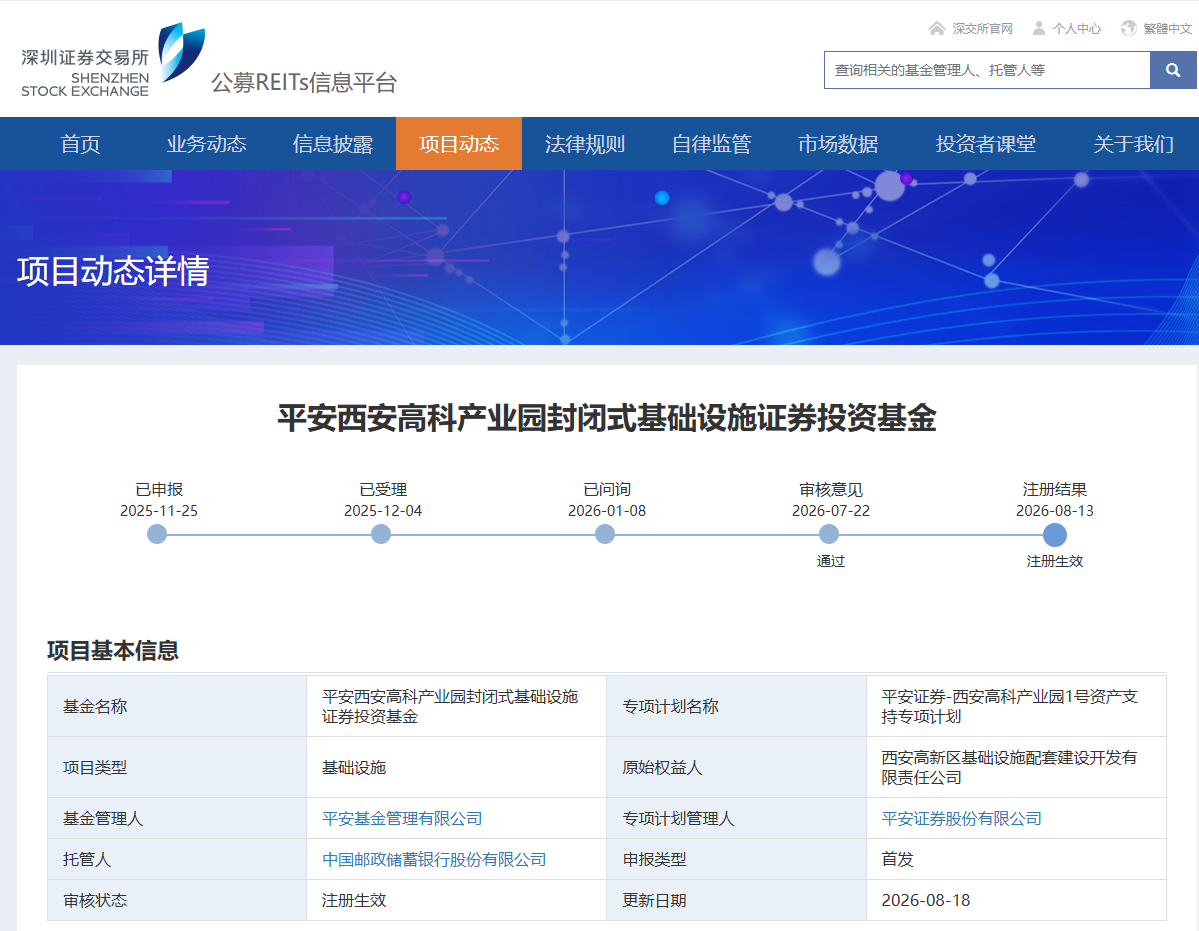The image size is (1199, 931).
Task: Click the date 2026-01-08
Action: 607,511
